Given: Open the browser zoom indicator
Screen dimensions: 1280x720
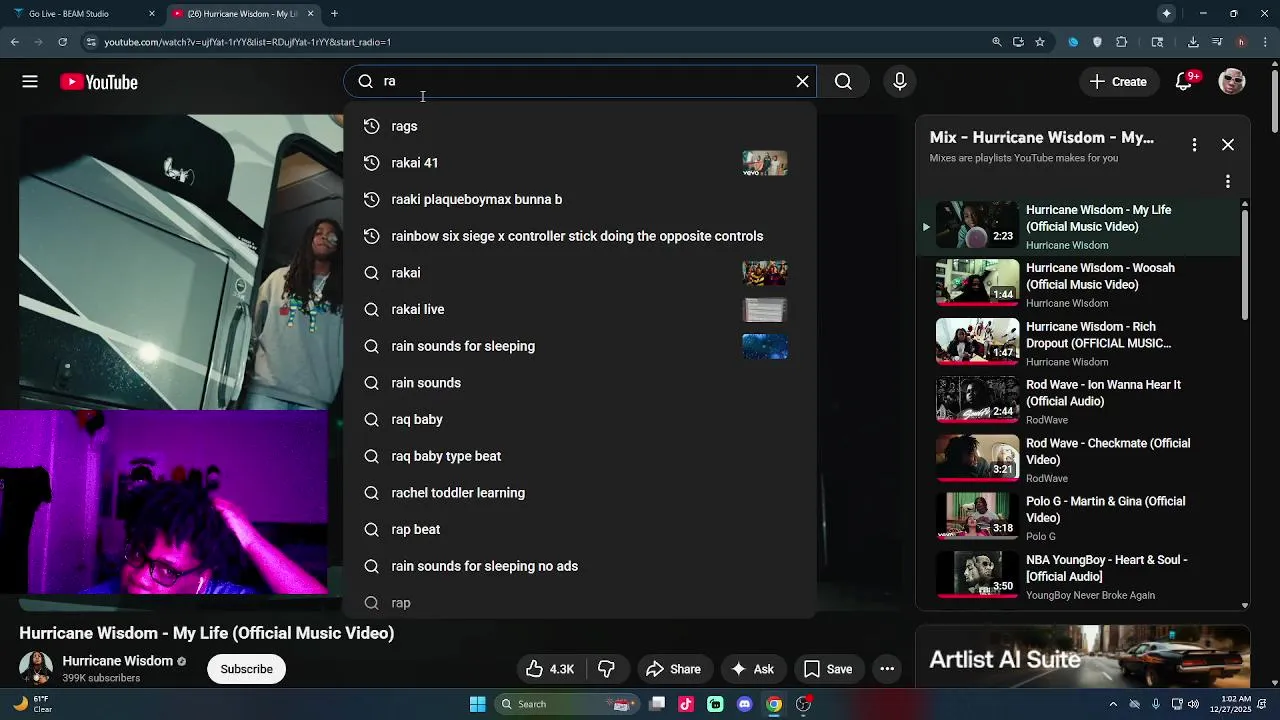Looking at the screenshot, I should coord(997,42).
